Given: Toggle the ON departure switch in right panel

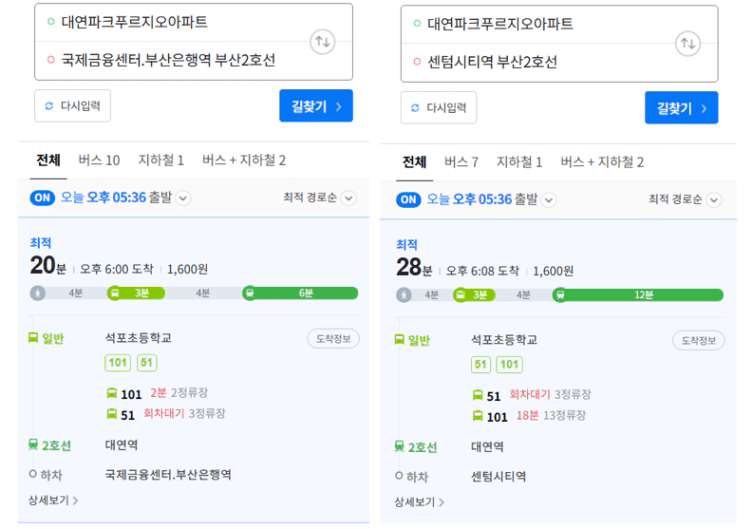Looking at the screenshot, I should [x=408, y=200].
